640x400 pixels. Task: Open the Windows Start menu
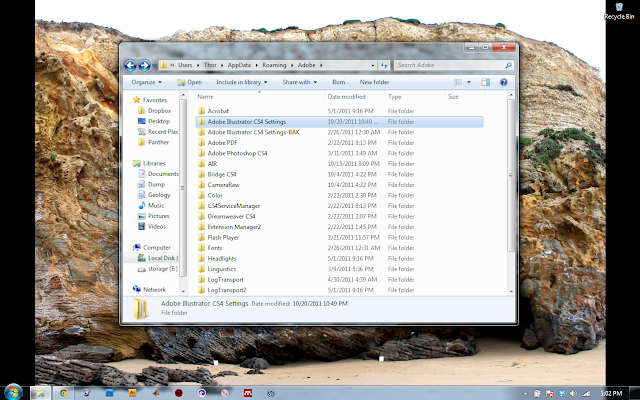13,393
